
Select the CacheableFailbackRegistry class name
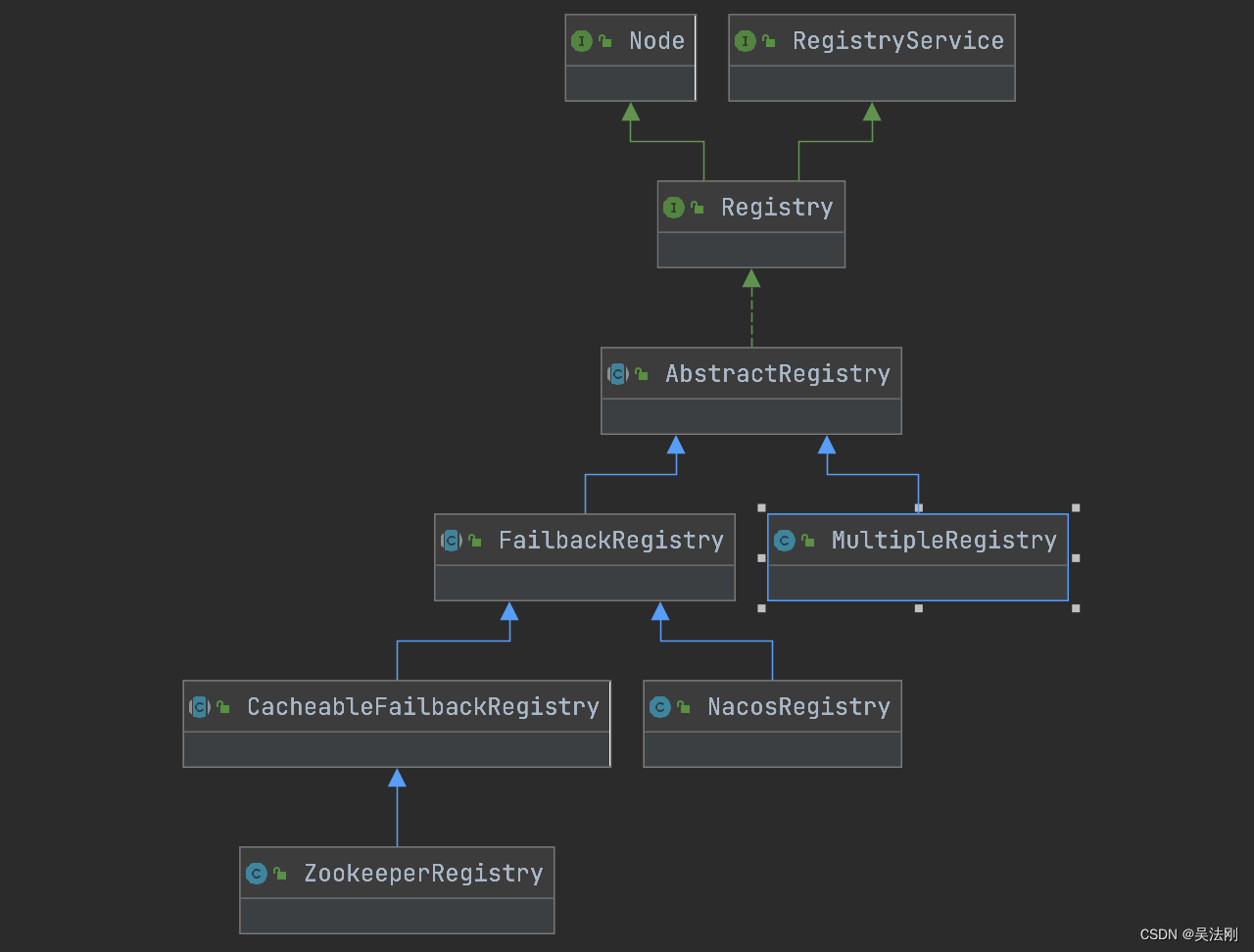(x=423, y=707)
